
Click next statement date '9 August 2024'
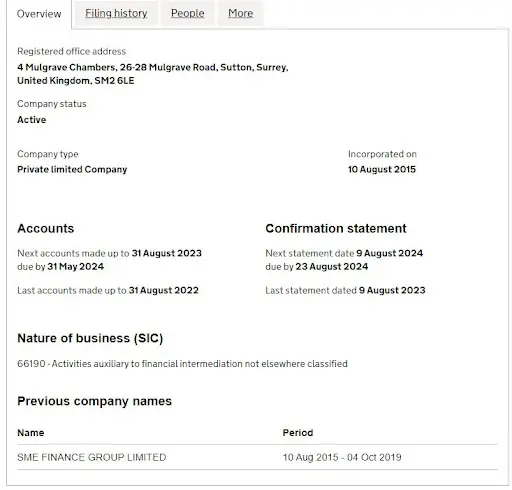390,253
